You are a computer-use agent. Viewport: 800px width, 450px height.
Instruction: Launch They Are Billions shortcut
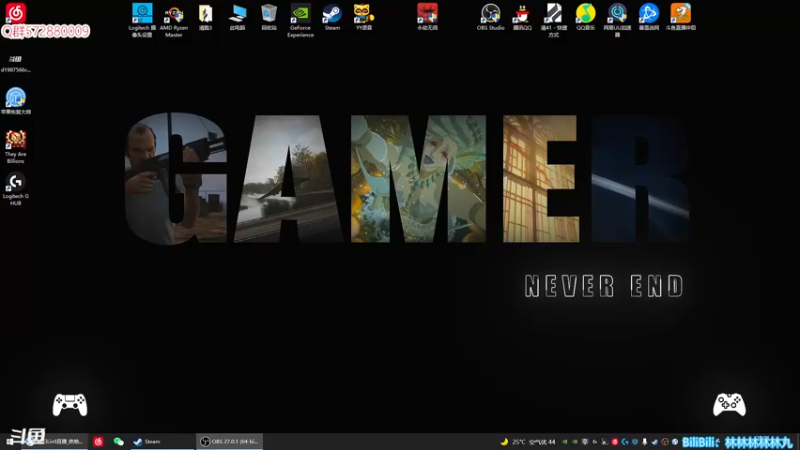pos(15,147)
